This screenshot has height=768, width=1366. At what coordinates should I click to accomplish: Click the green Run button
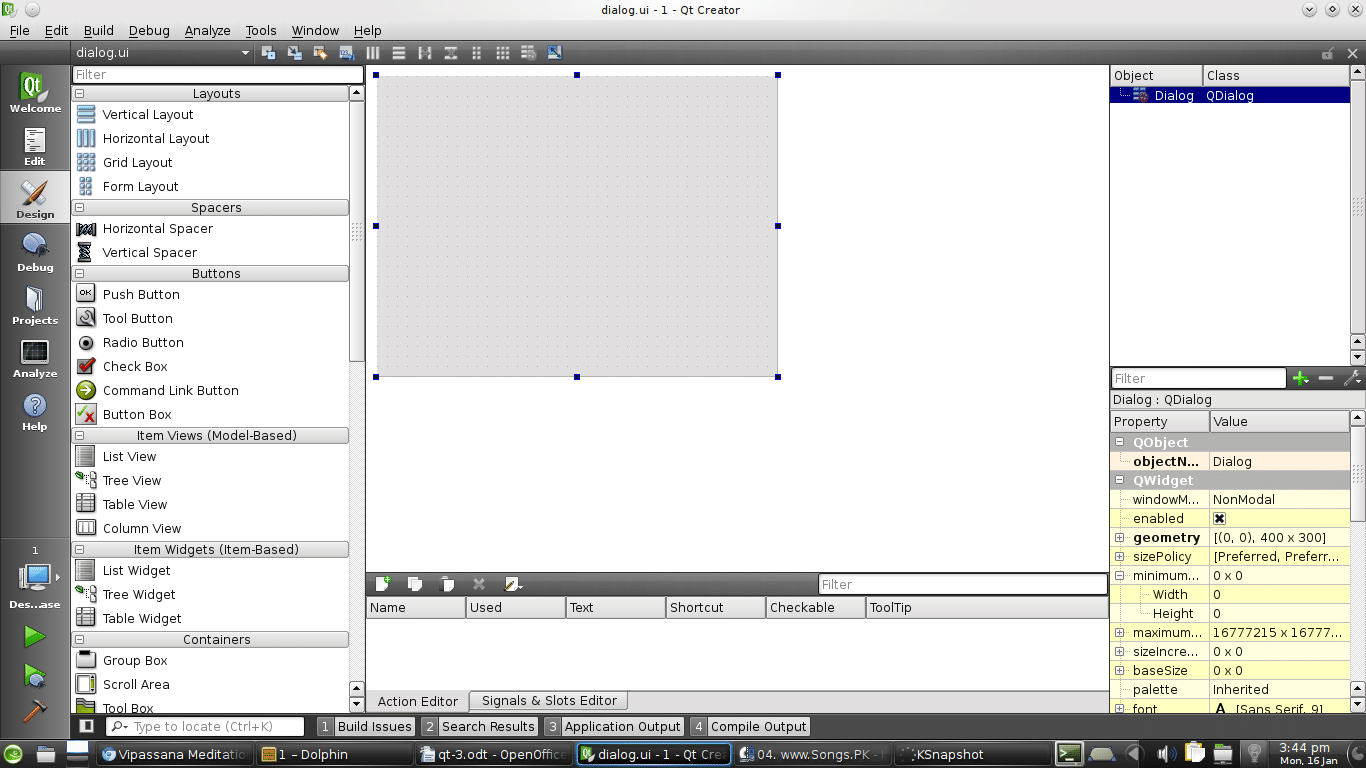tap(35, 636)
